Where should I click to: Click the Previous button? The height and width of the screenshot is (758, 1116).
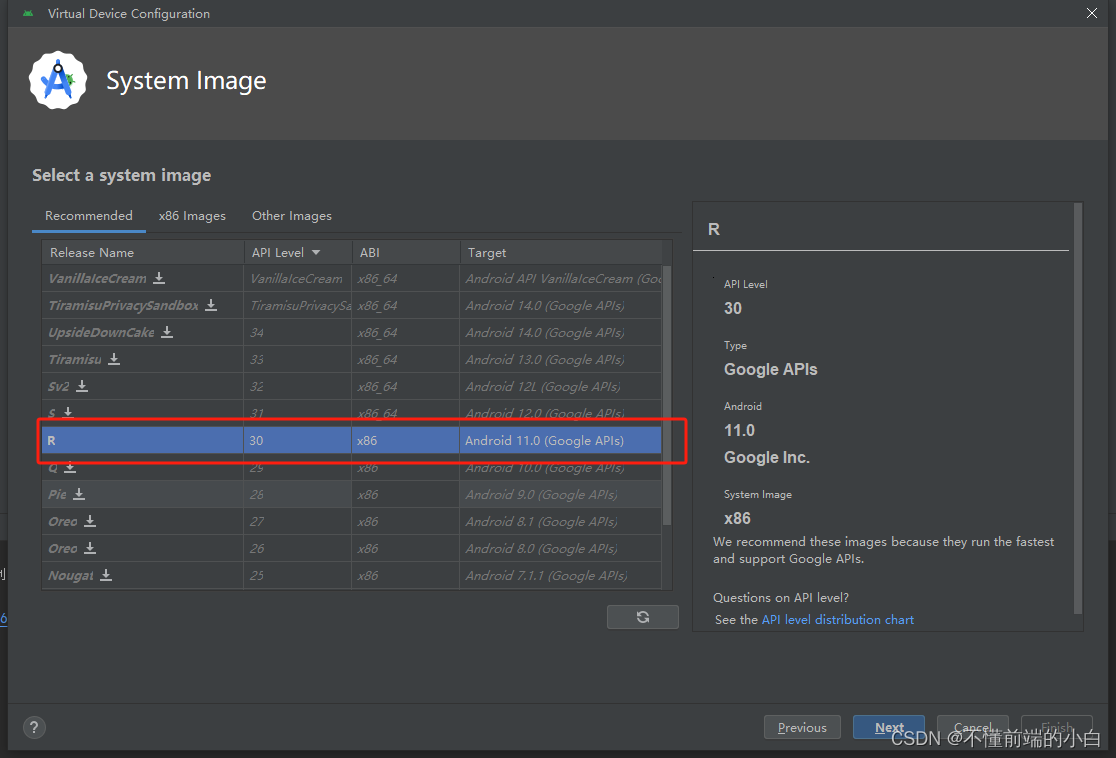802,727
